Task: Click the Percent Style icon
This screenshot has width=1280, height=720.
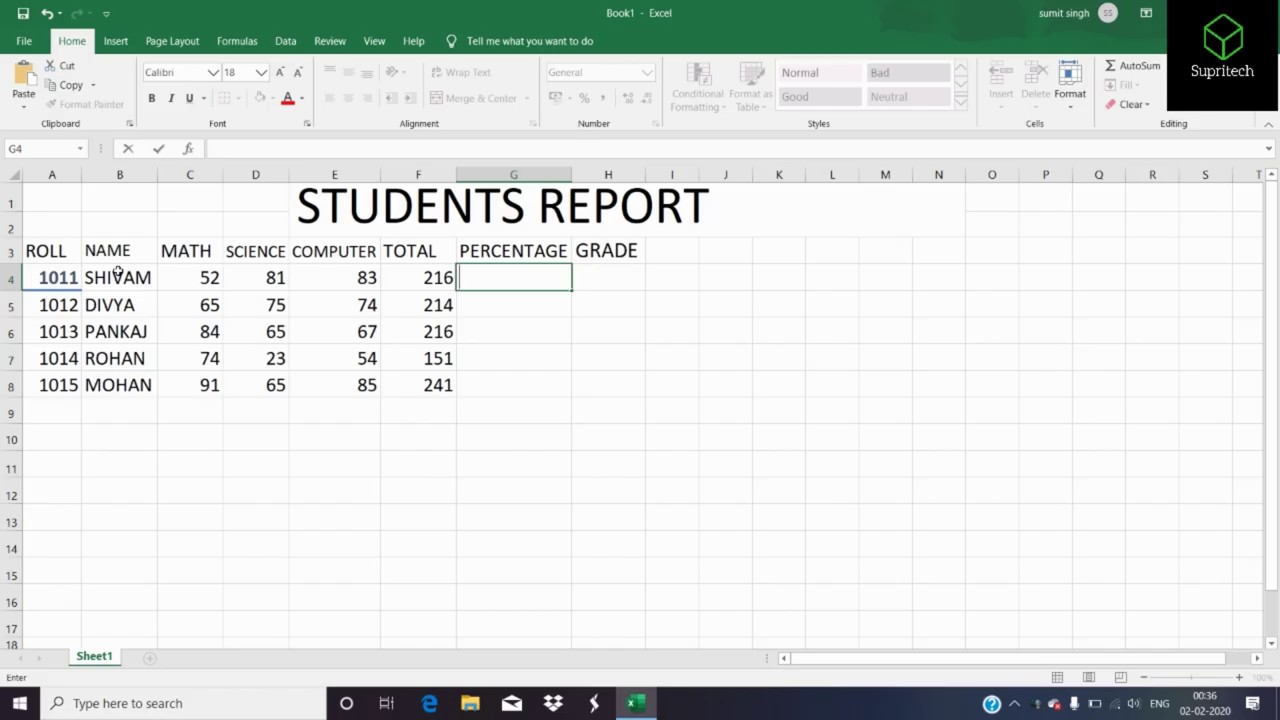Action: point(584,98)
